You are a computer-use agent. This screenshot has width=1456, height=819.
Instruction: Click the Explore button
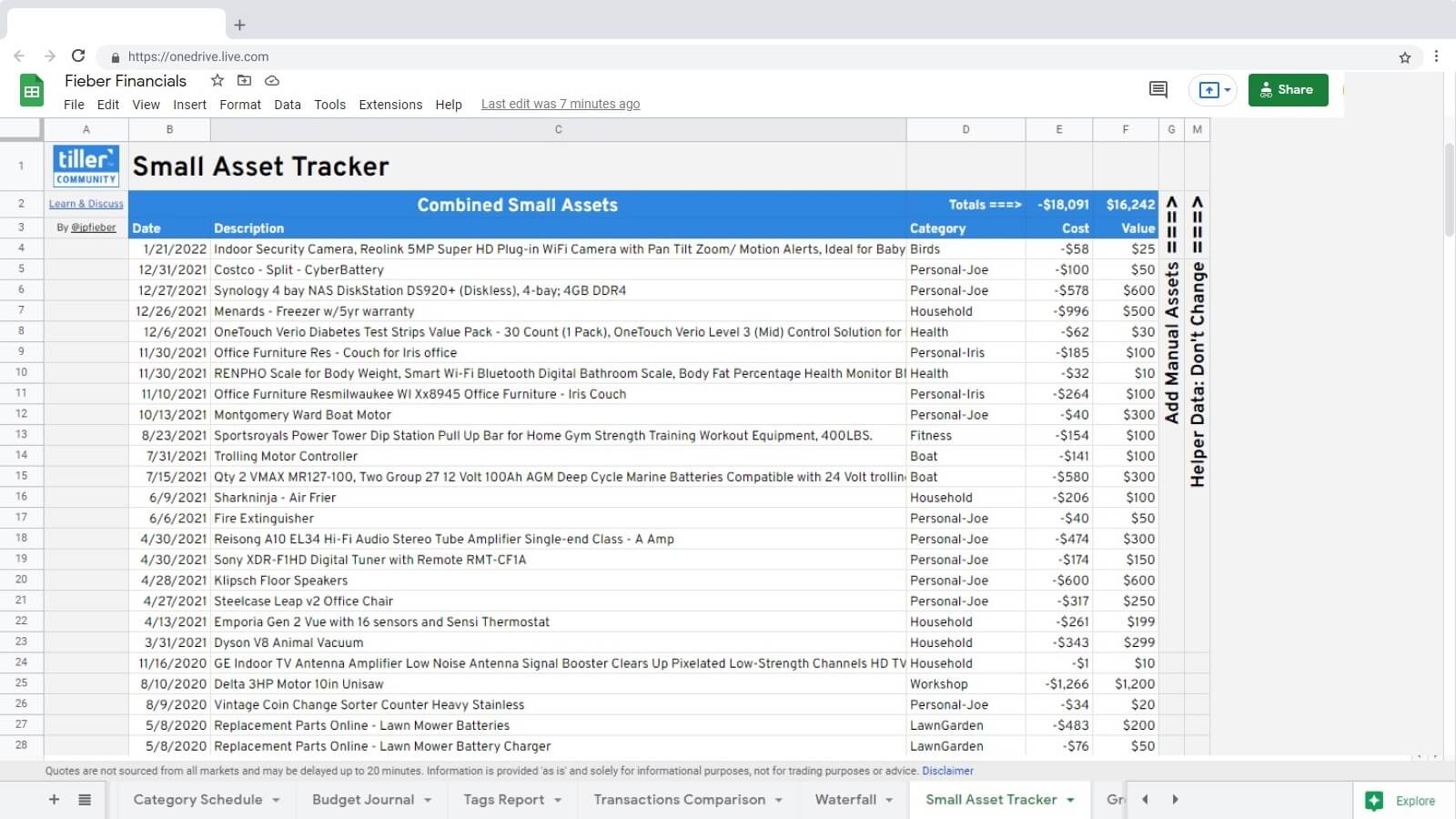click(1401, 801)
